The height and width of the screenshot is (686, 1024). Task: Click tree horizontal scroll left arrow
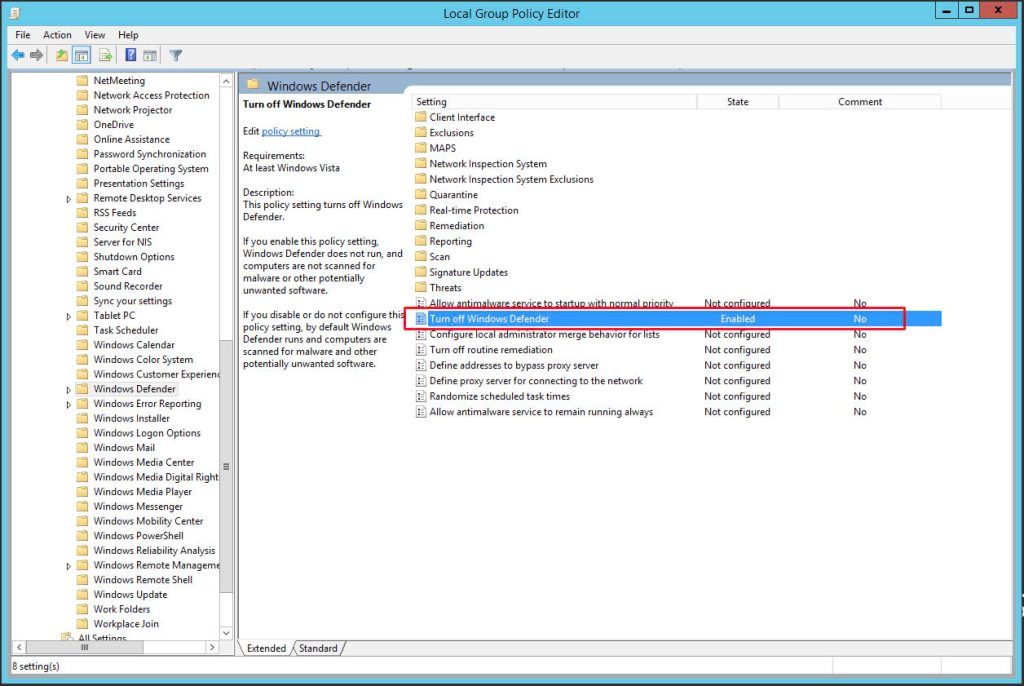(x=19, y=647)
